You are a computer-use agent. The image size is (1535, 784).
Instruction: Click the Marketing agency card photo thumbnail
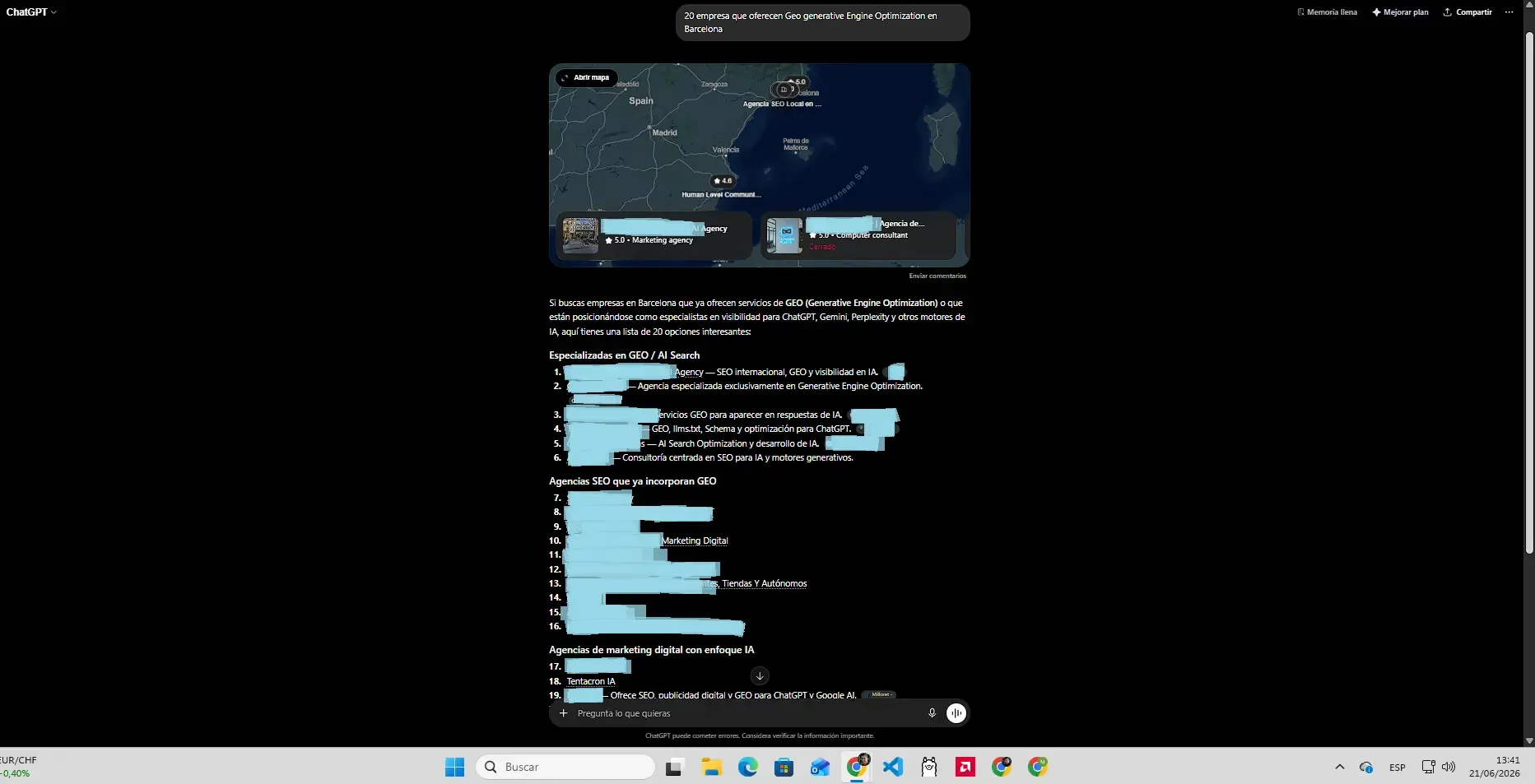coord(580,236)
